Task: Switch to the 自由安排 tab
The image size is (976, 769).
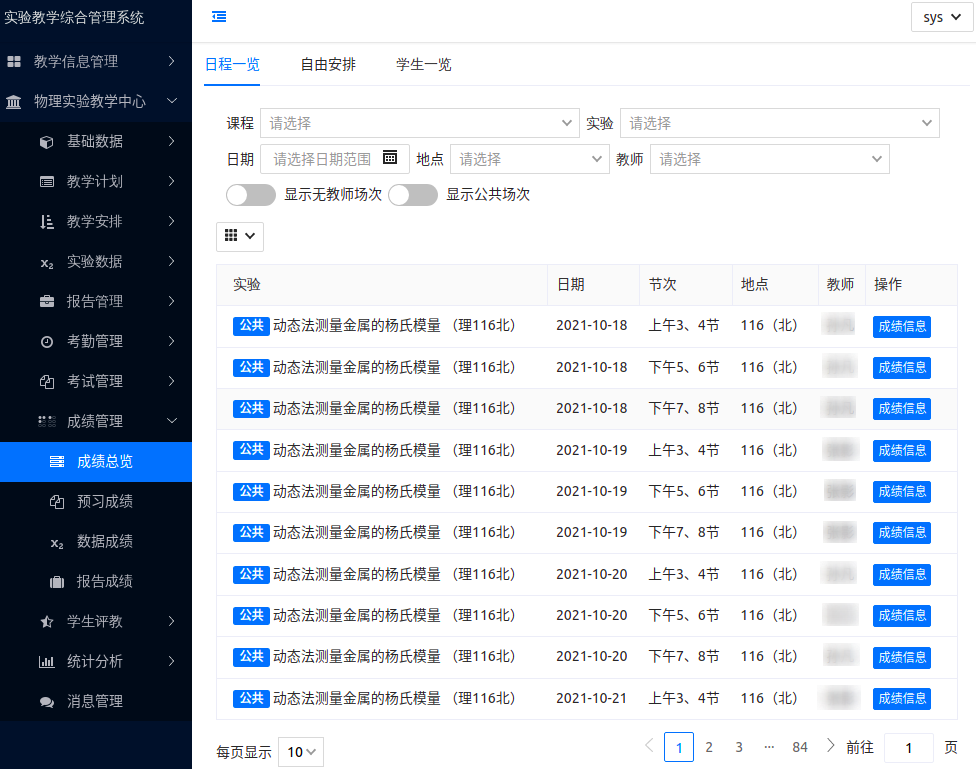Action: pyautogui.click(x=328, y=65)
